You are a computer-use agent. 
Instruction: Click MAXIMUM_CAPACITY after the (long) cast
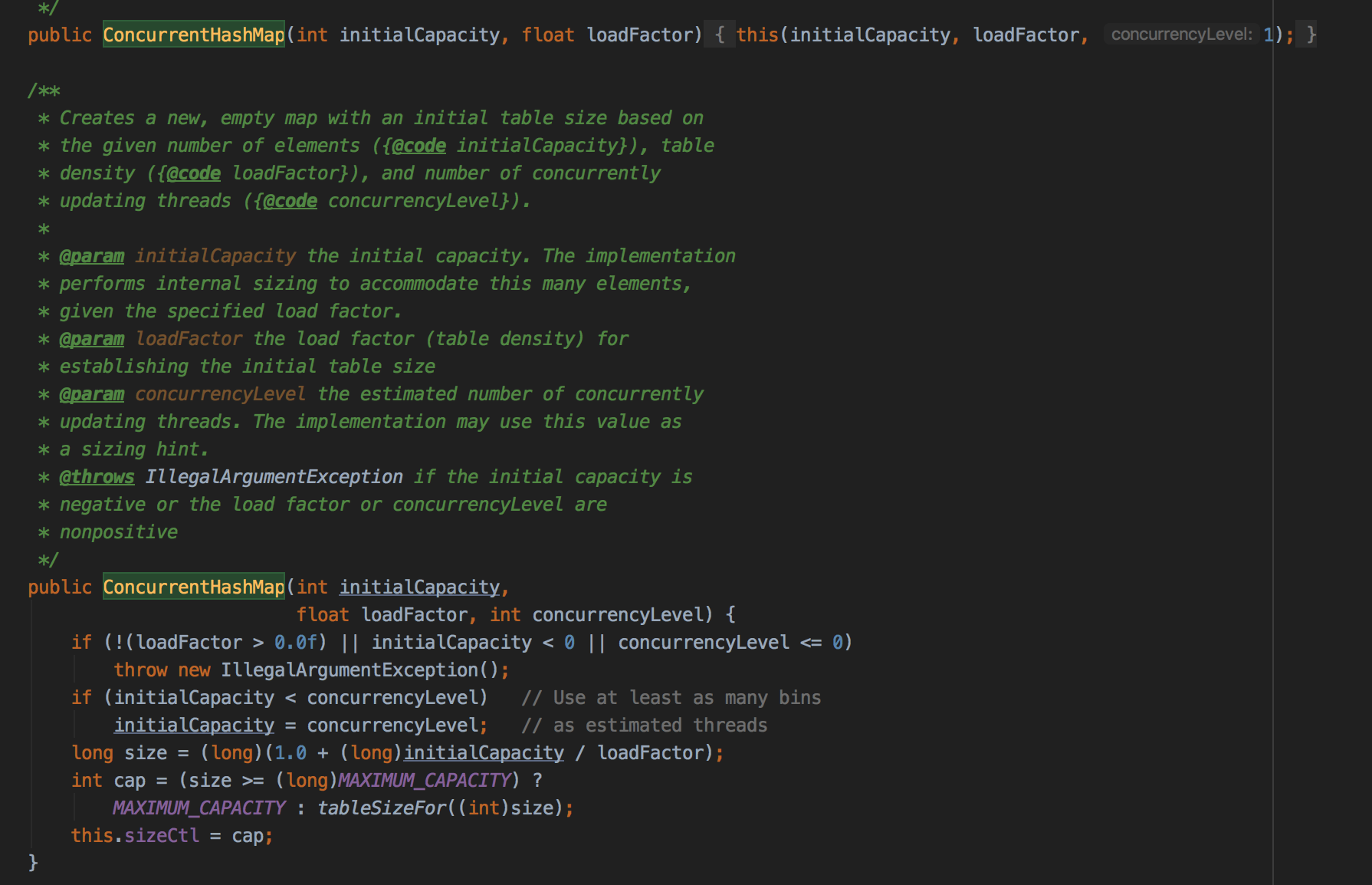[425, 780]
